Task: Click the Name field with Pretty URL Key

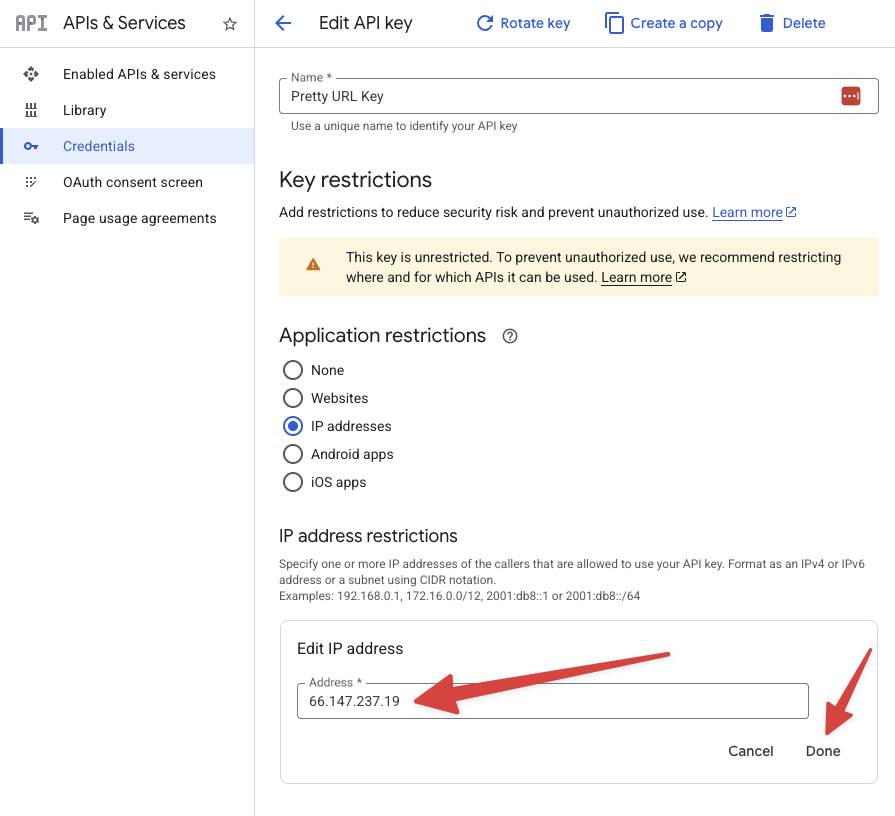Action: point(578,96)
